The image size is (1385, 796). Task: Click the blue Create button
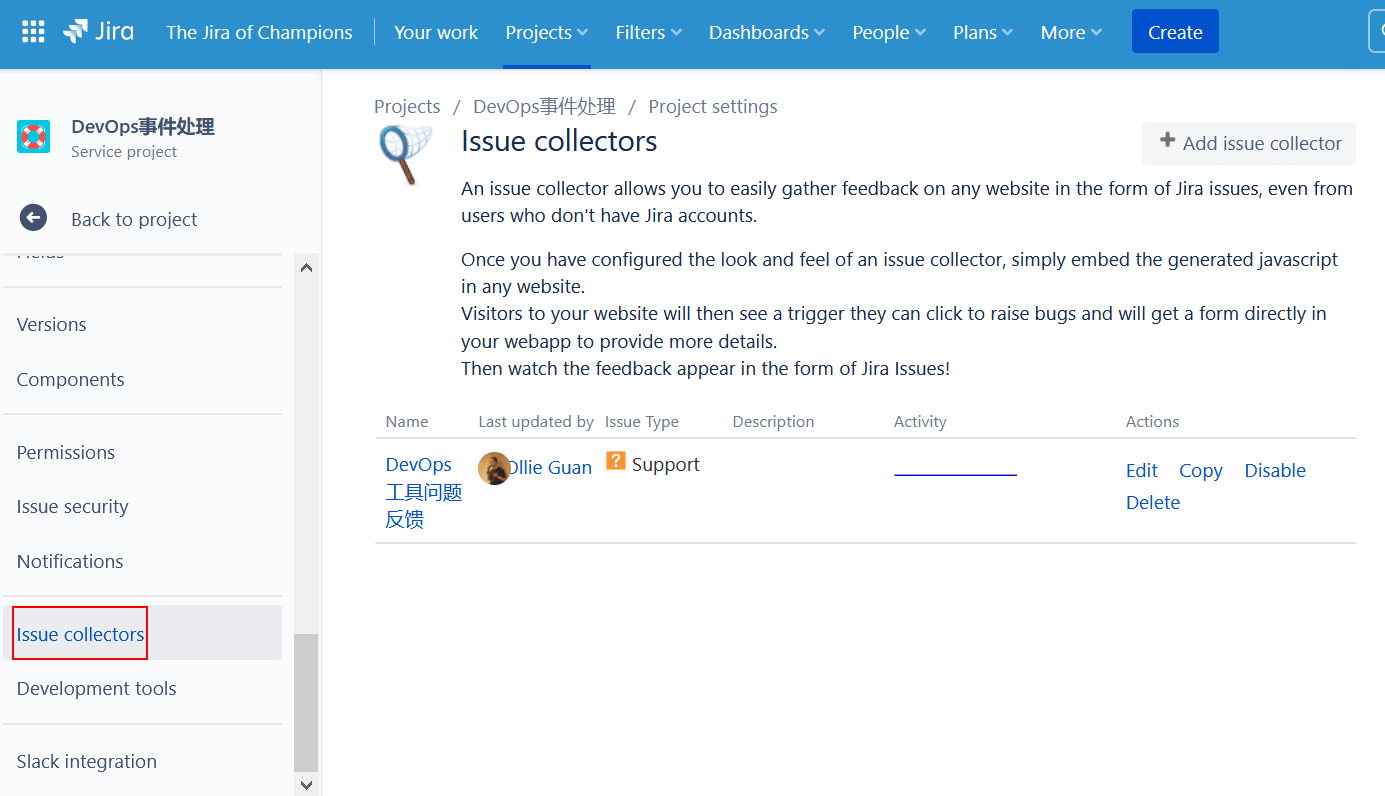pos(1175,32)
